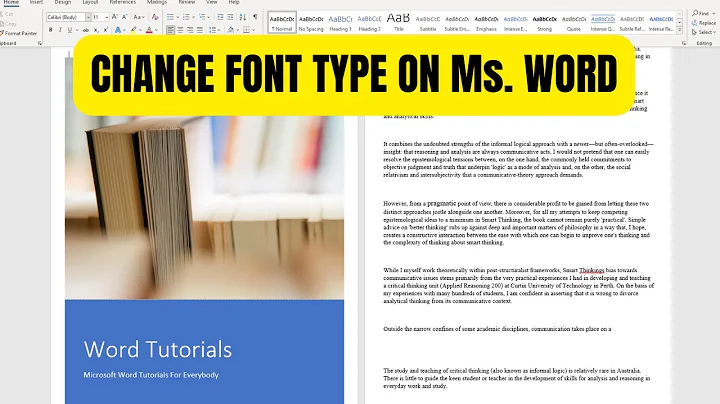Open the change case dropdown

[x=138, y=17]
